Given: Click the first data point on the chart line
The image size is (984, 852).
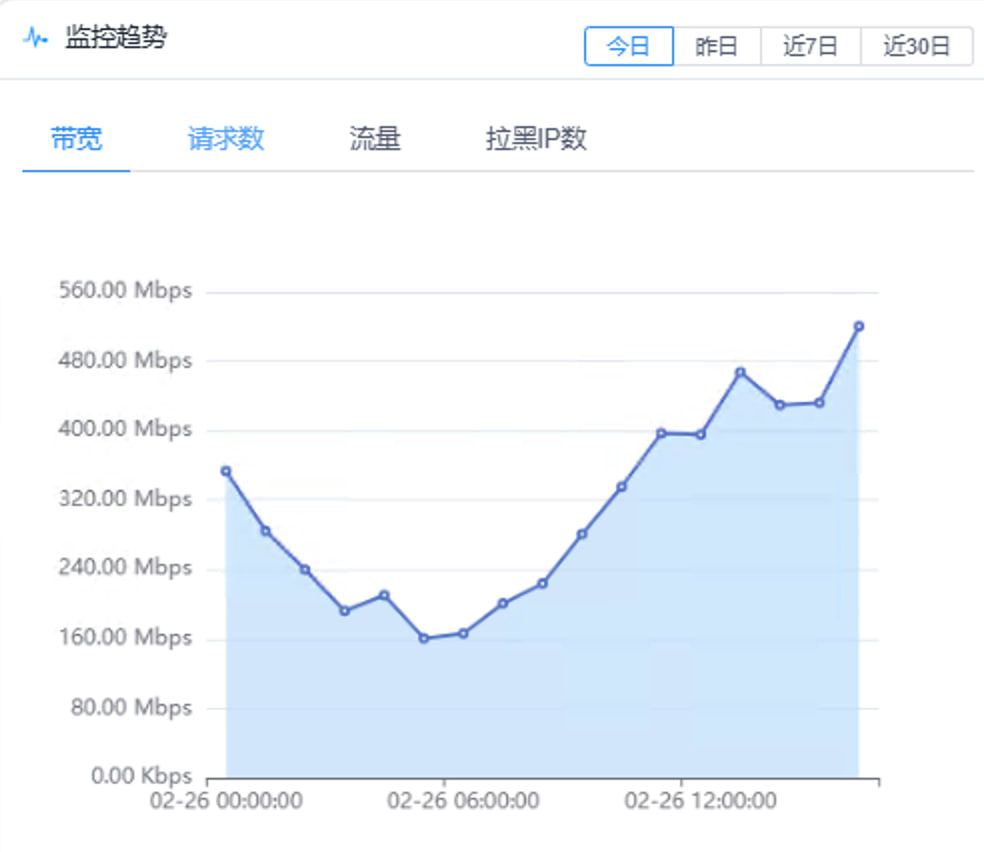Looking at the screenshot, I should [x=226, y=471].
